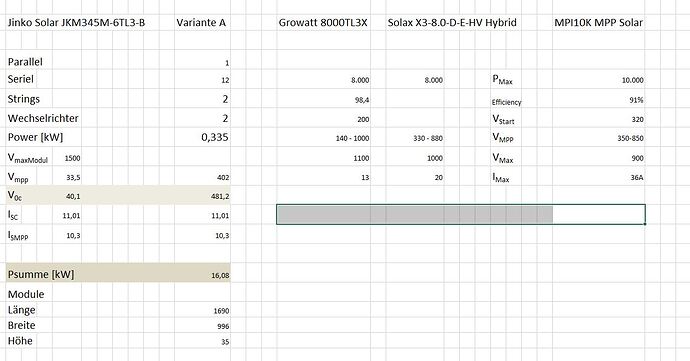Image resolution: width=690 pixels, height=361 pixels.
Task: Click the V0c module value '40,1'
Action: [73, 196]
